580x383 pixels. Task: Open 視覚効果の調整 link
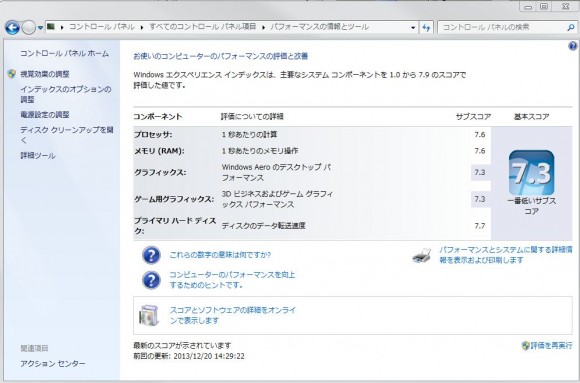[45, 74]
